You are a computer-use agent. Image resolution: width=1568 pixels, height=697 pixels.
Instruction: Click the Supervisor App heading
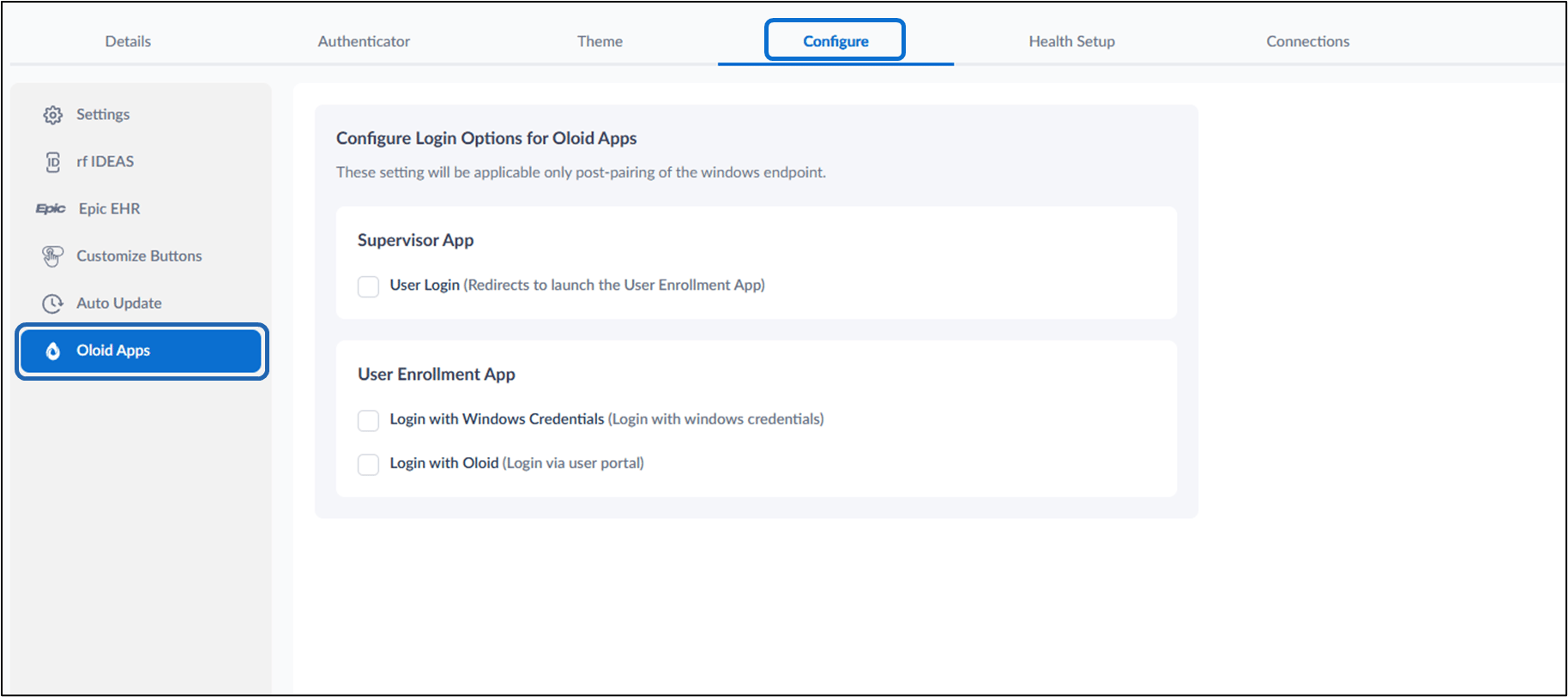(415, 240)
